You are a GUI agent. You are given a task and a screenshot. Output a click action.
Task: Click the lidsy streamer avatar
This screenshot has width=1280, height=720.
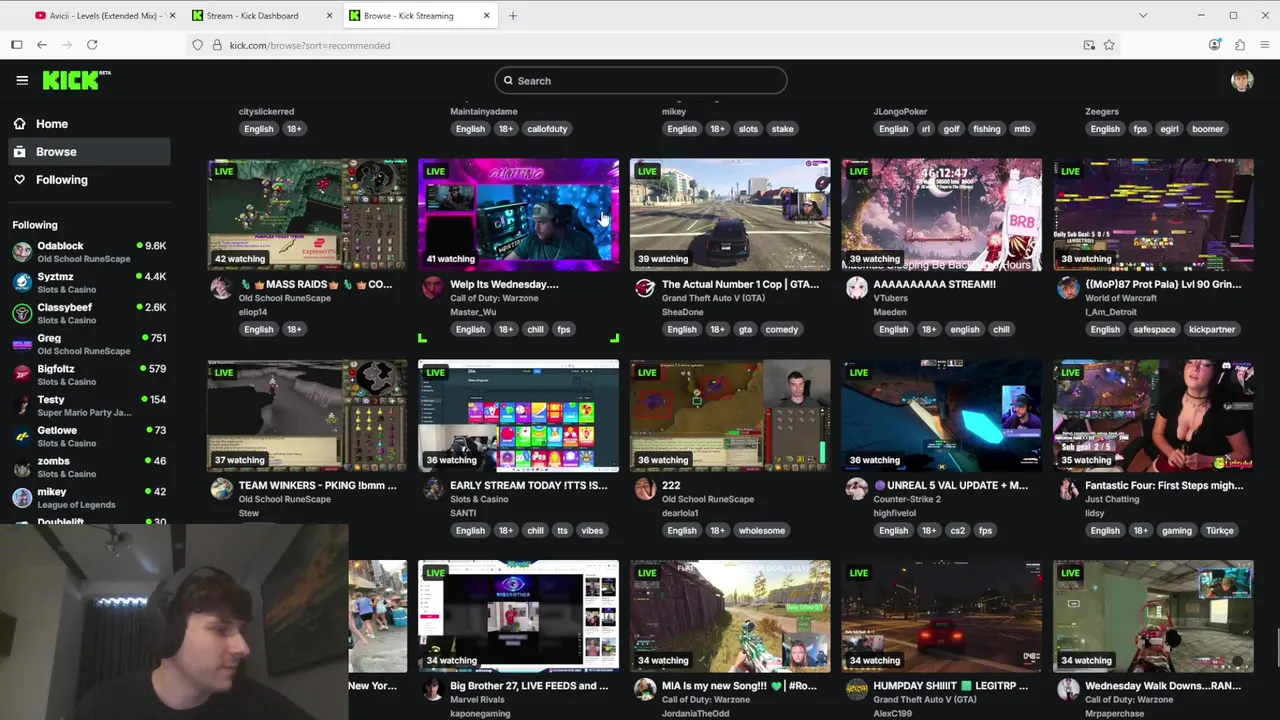coord(1068,489)
